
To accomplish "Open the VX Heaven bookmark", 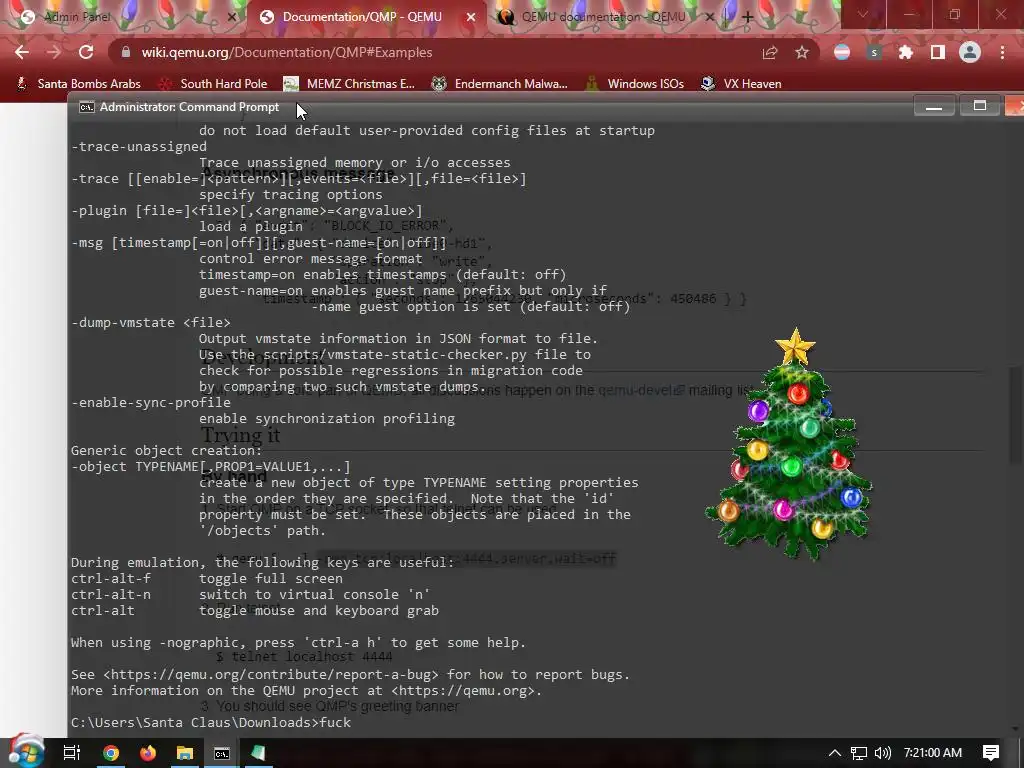I will pos(741,84).
